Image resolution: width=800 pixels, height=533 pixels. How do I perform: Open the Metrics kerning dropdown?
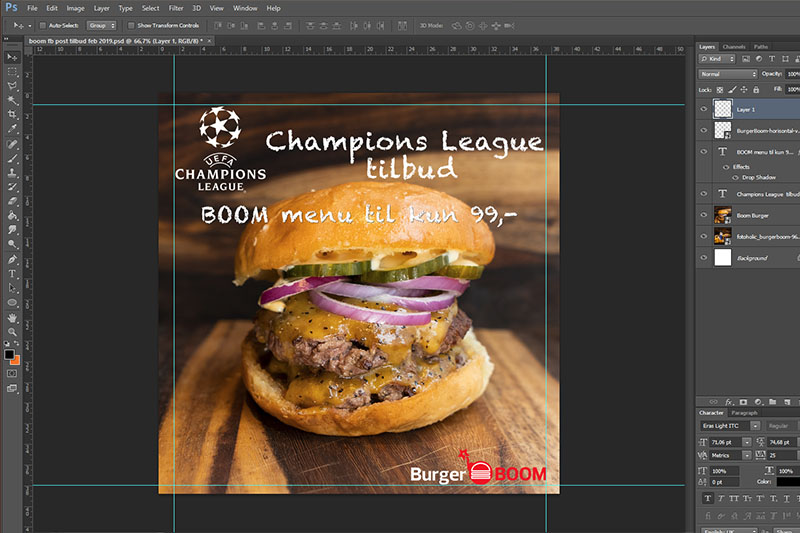click(747, 455)
